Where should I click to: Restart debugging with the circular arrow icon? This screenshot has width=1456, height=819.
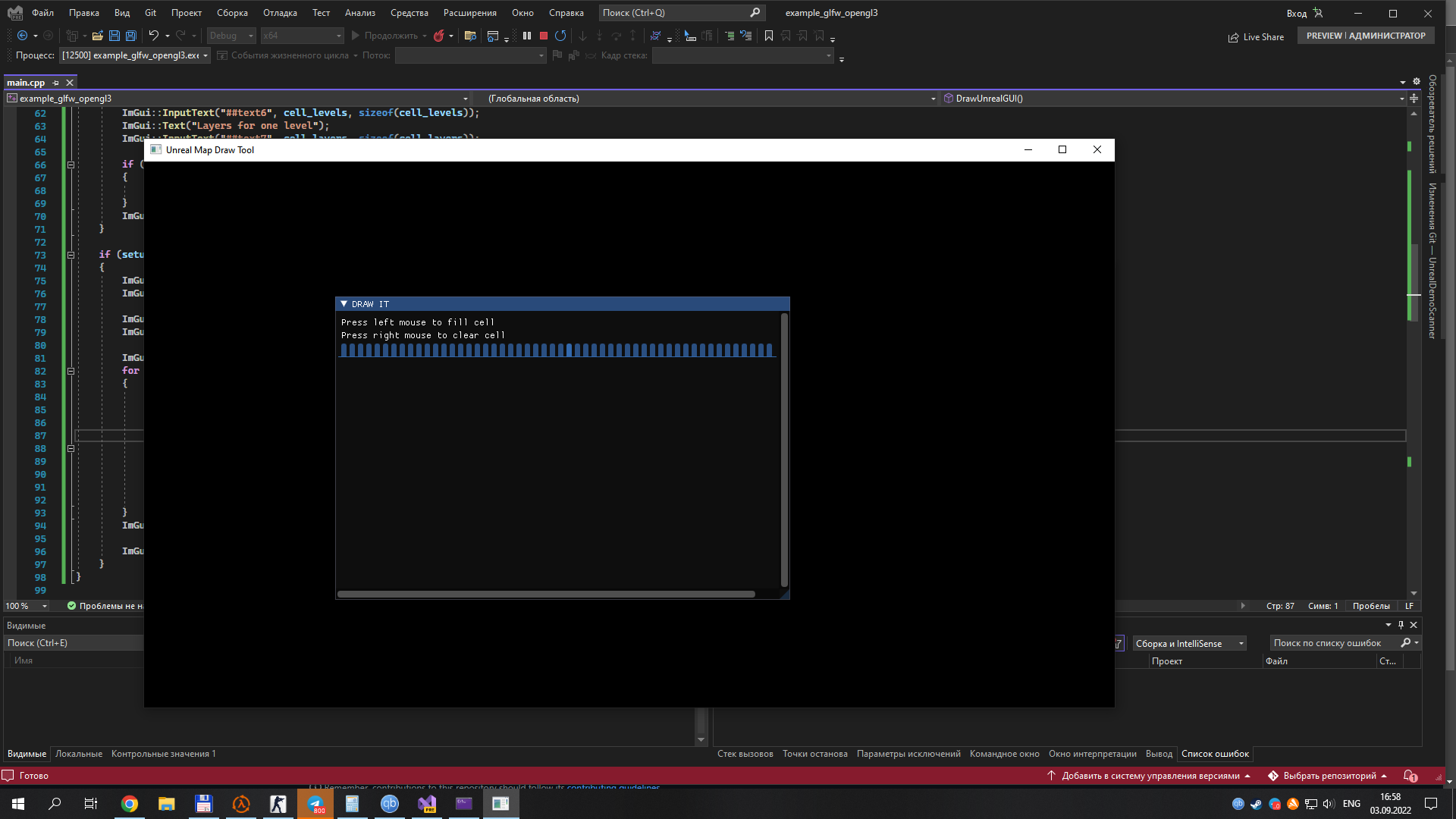point(561,35)
